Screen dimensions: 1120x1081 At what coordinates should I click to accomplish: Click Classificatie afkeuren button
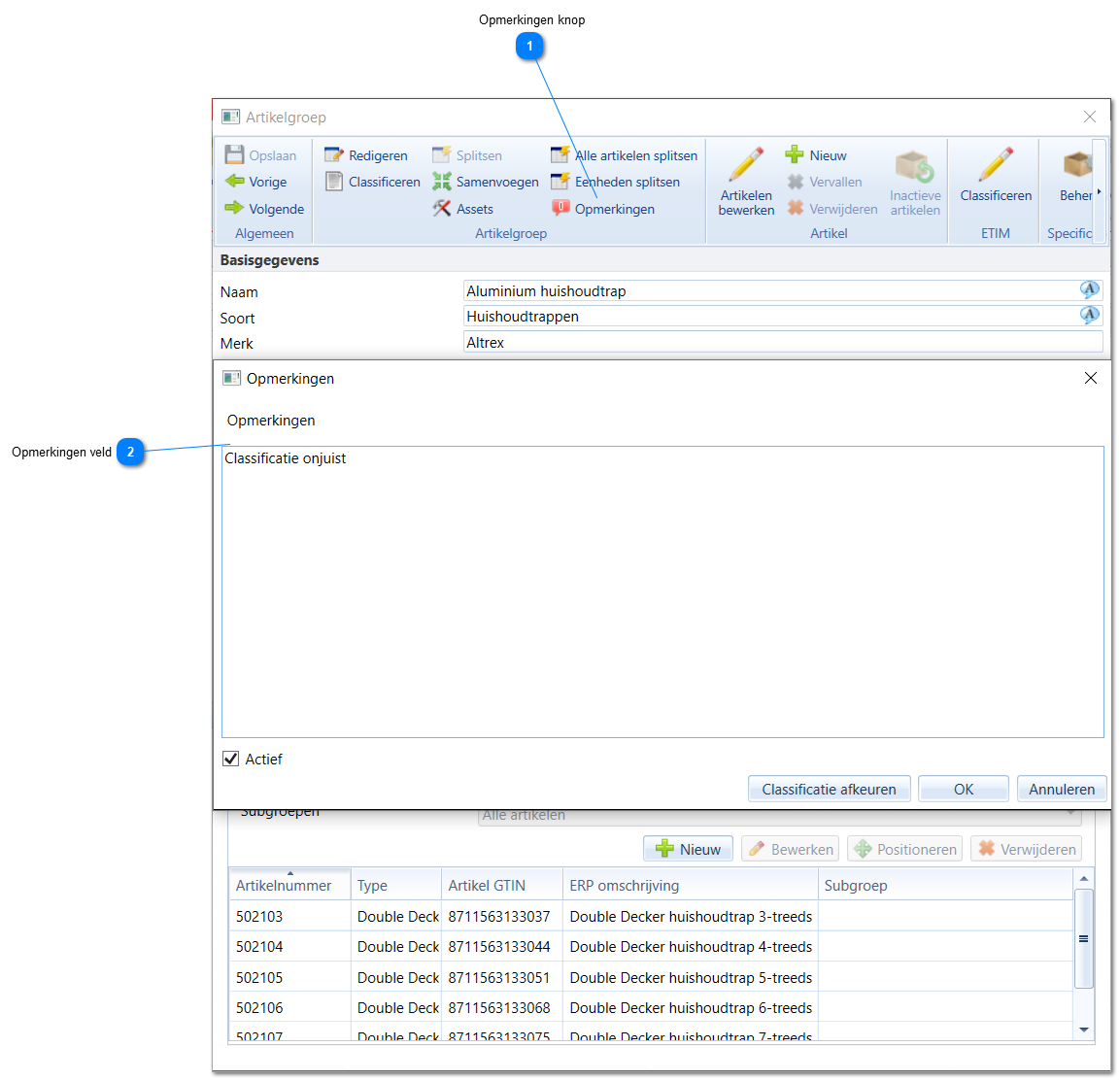click(x=829, y=789)
